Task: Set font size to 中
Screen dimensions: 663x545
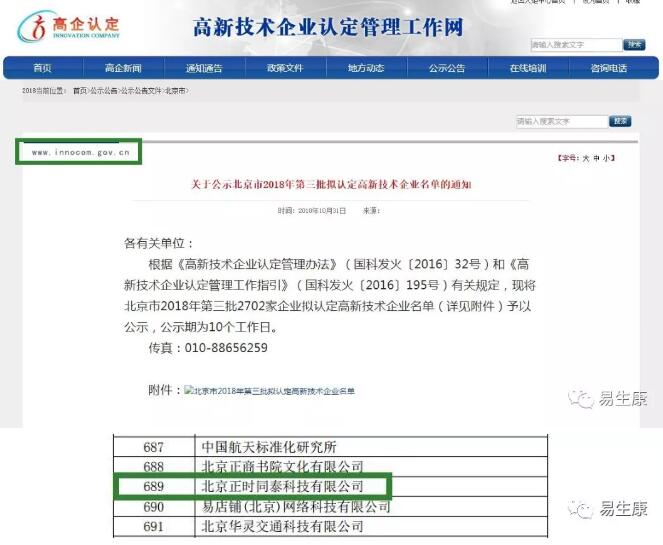Action: coord(596,158)
